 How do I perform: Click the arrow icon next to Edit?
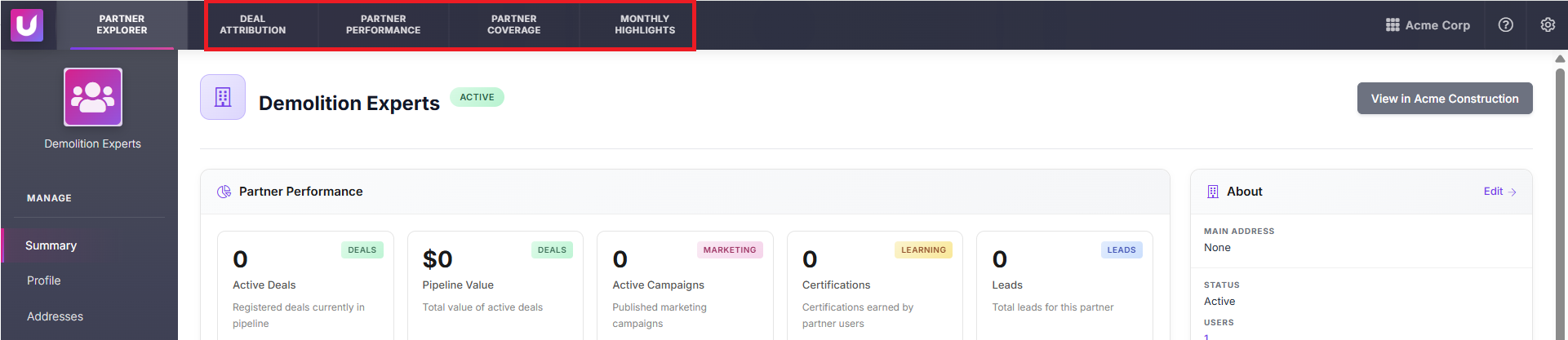coord(1512,192)
